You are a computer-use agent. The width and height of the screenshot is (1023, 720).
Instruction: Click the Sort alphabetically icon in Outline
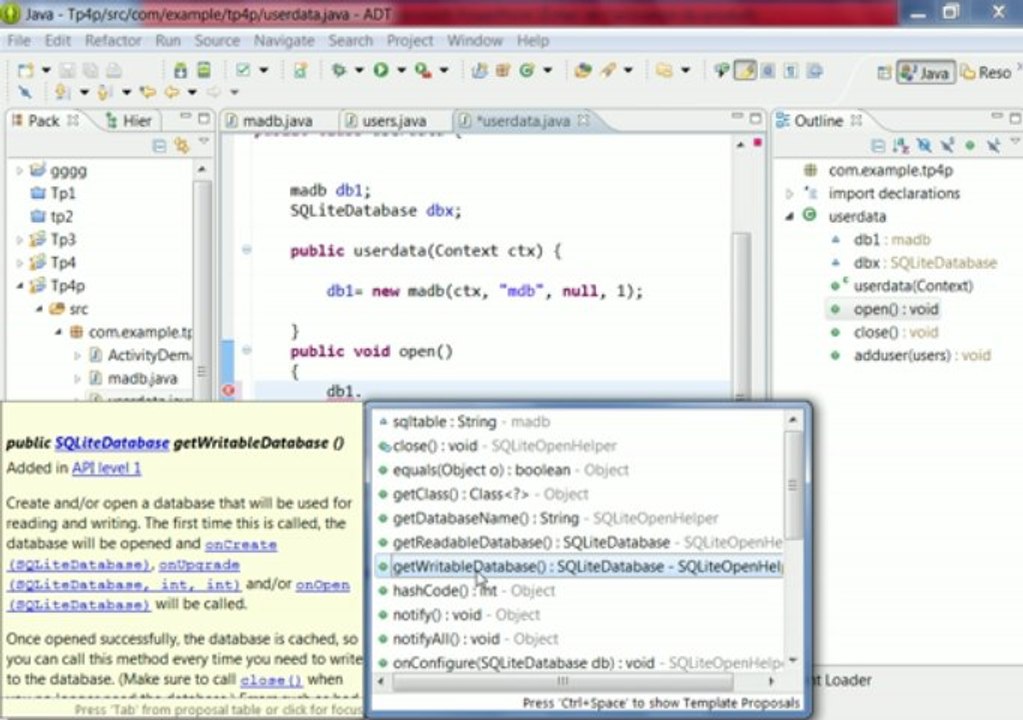coord(900,146)
